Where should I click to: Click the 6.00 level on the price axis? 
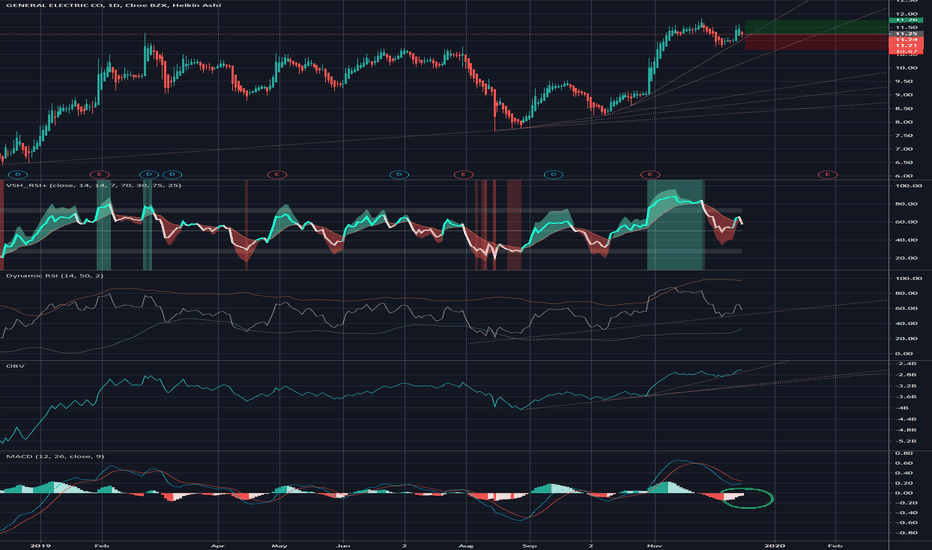(904, 176)
